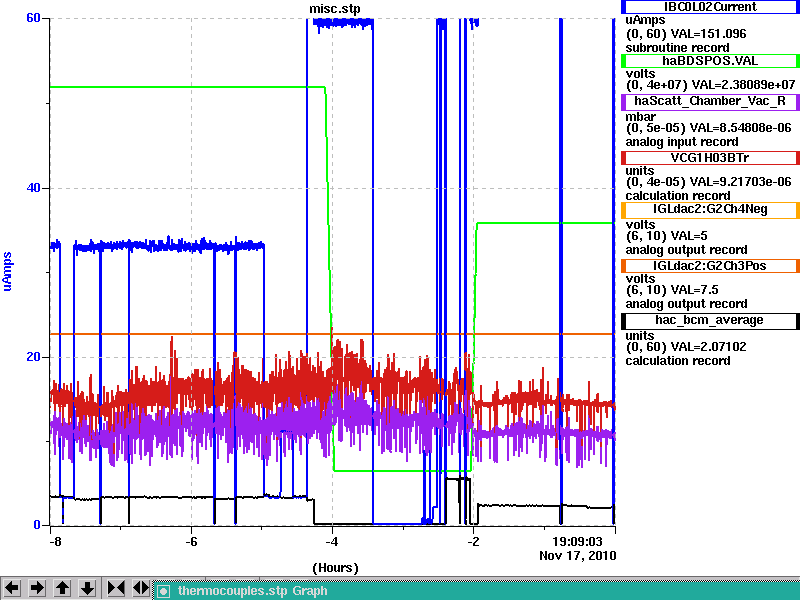Select the haBDSPOS.VAL curve legend button
Viewport: 800px width, 600px height.
point(710,61)
